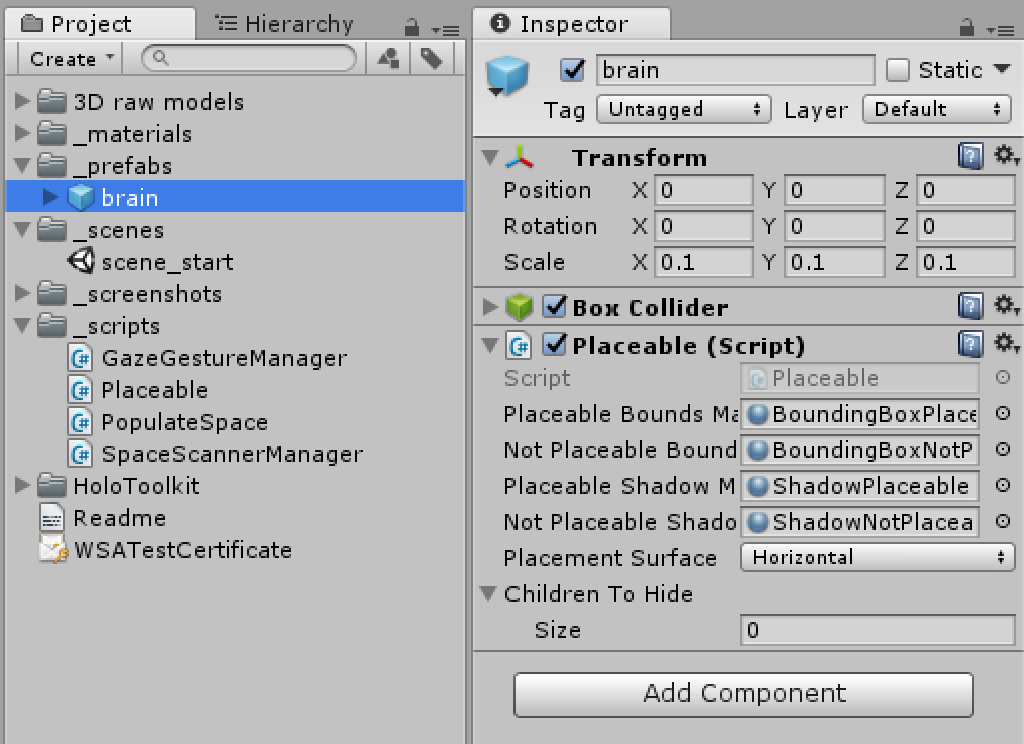Open Box Collider gear settings menu
Image resolution: width=1024 pixels, height=744 pixels.
click(1005, 305)
